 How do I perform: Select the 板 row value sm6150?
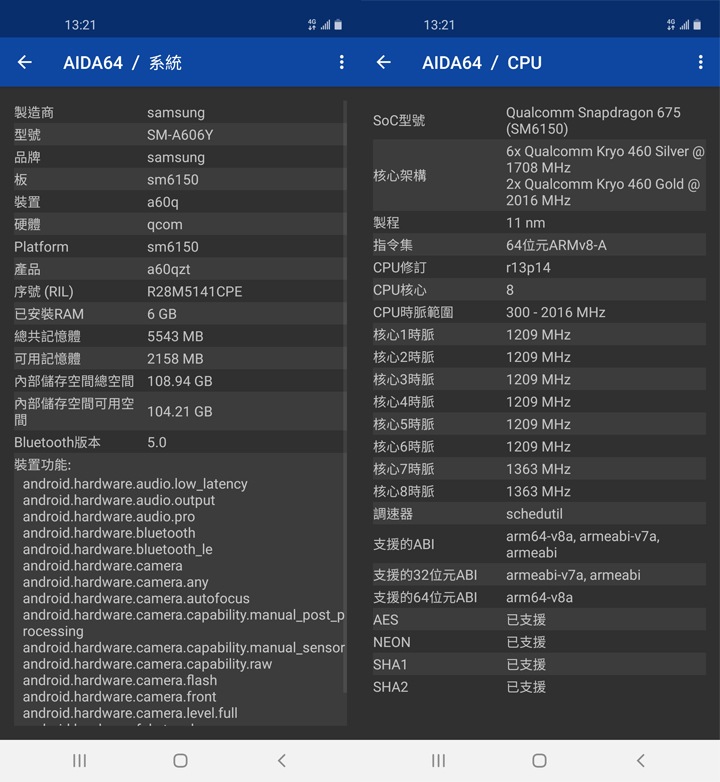click(x=173, y=180)
